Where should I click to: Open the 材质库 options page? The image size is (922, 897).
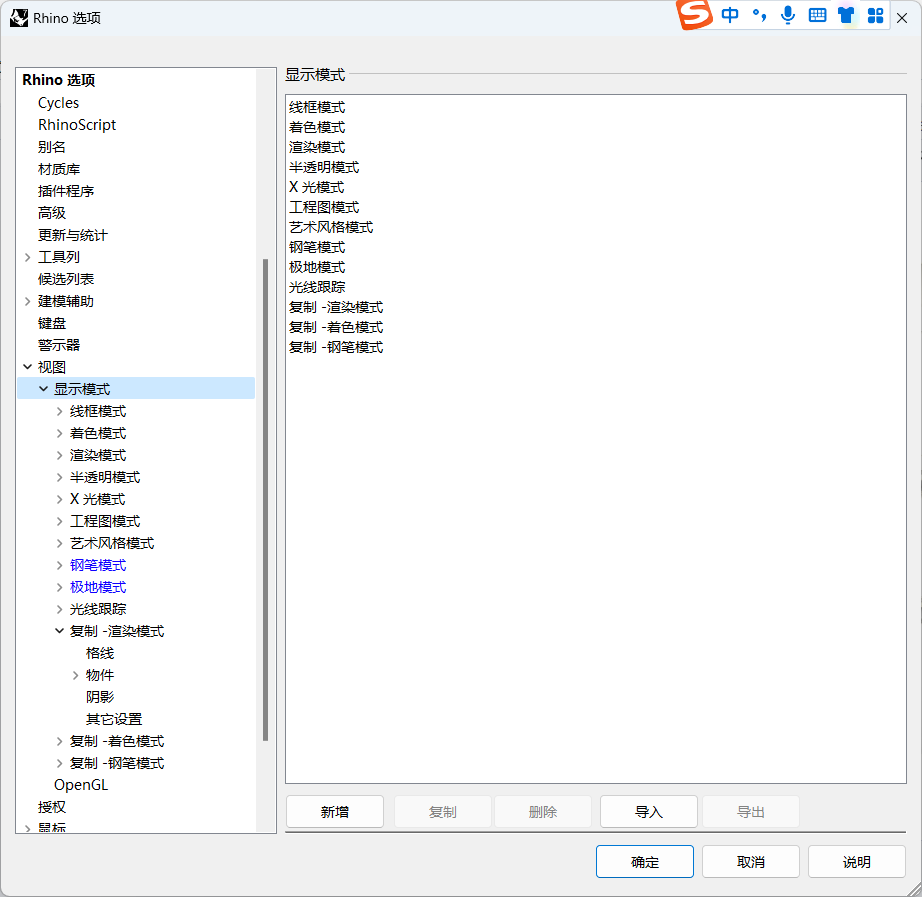coord(59,169)
